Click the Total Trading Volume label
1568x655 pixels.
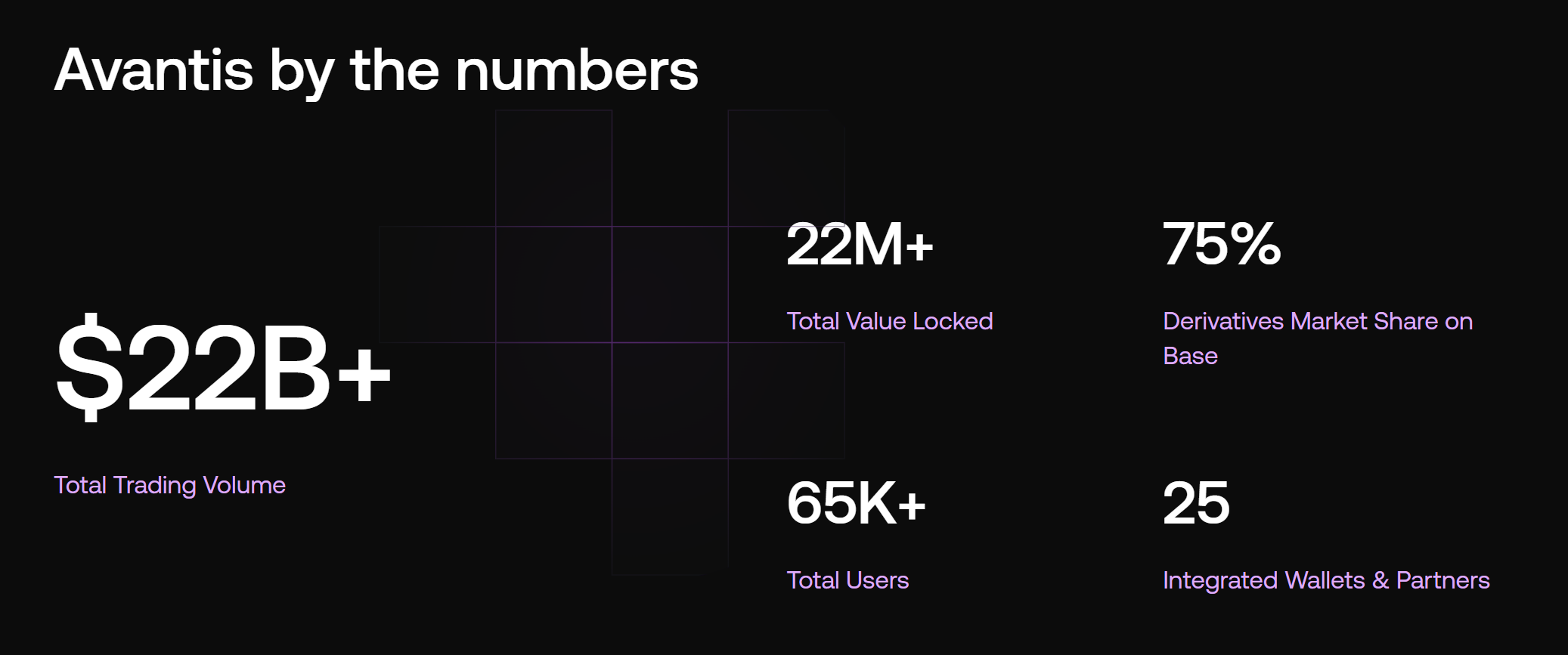[x=169, y=485]
